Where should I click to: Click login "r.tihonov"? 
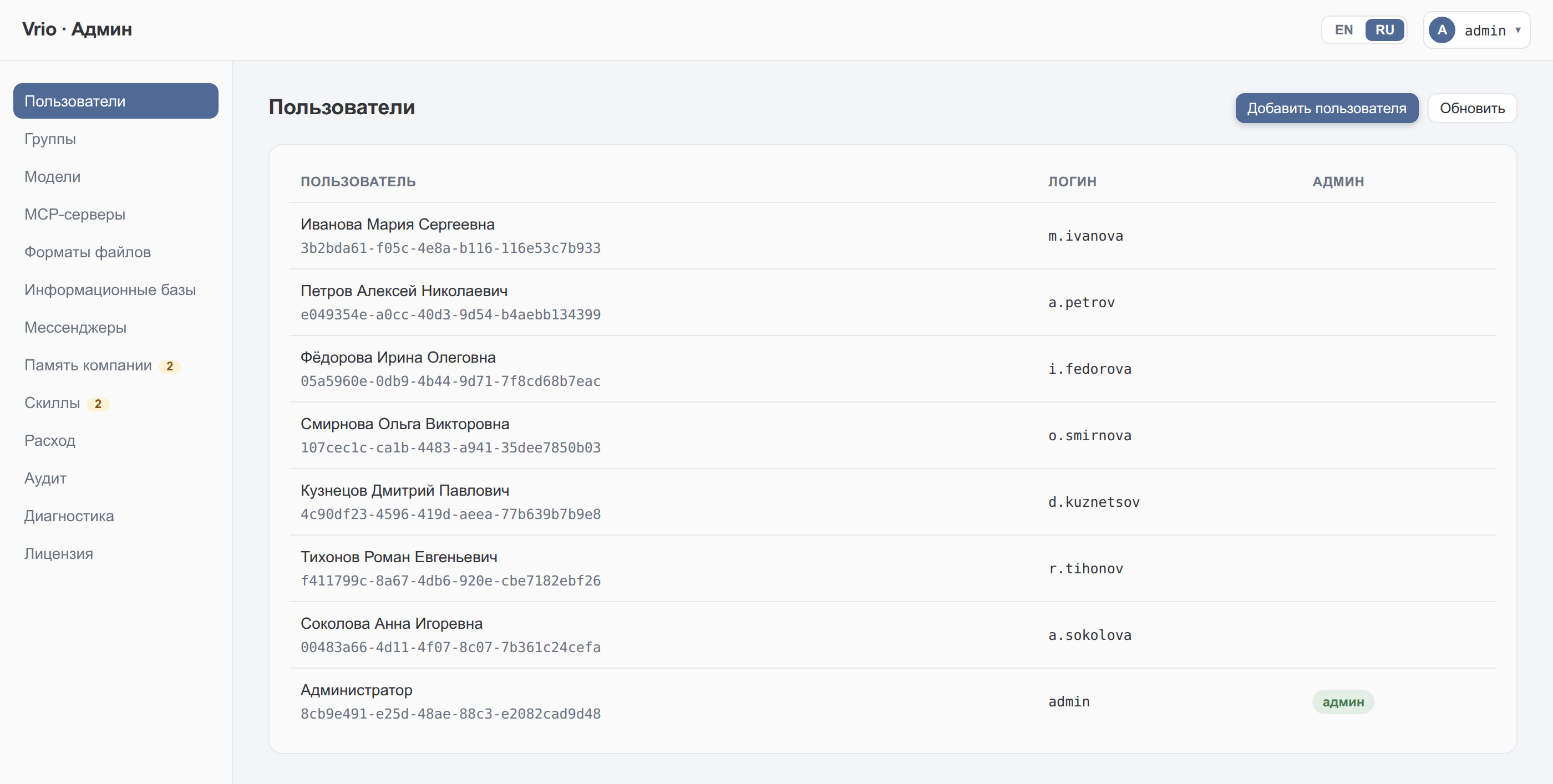pos(1085,569)
